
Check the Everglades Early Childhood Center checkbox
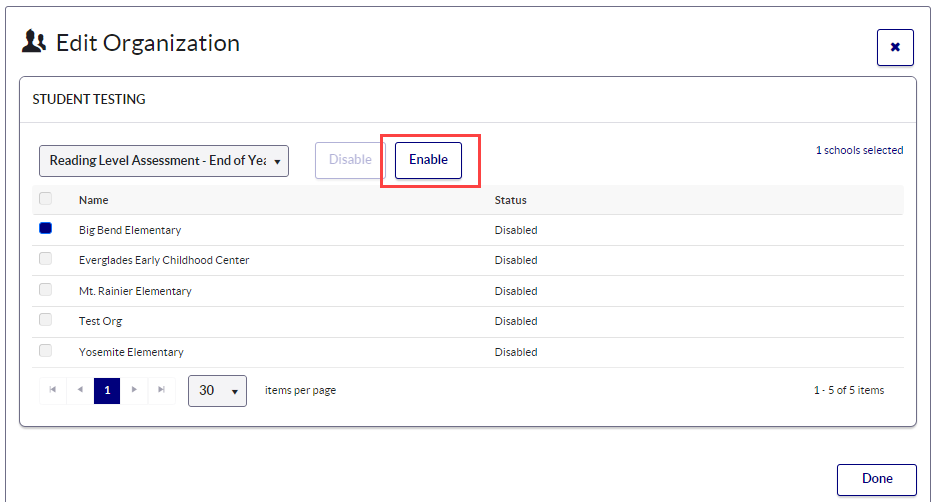pyautogui.click(x=45, y=259)
